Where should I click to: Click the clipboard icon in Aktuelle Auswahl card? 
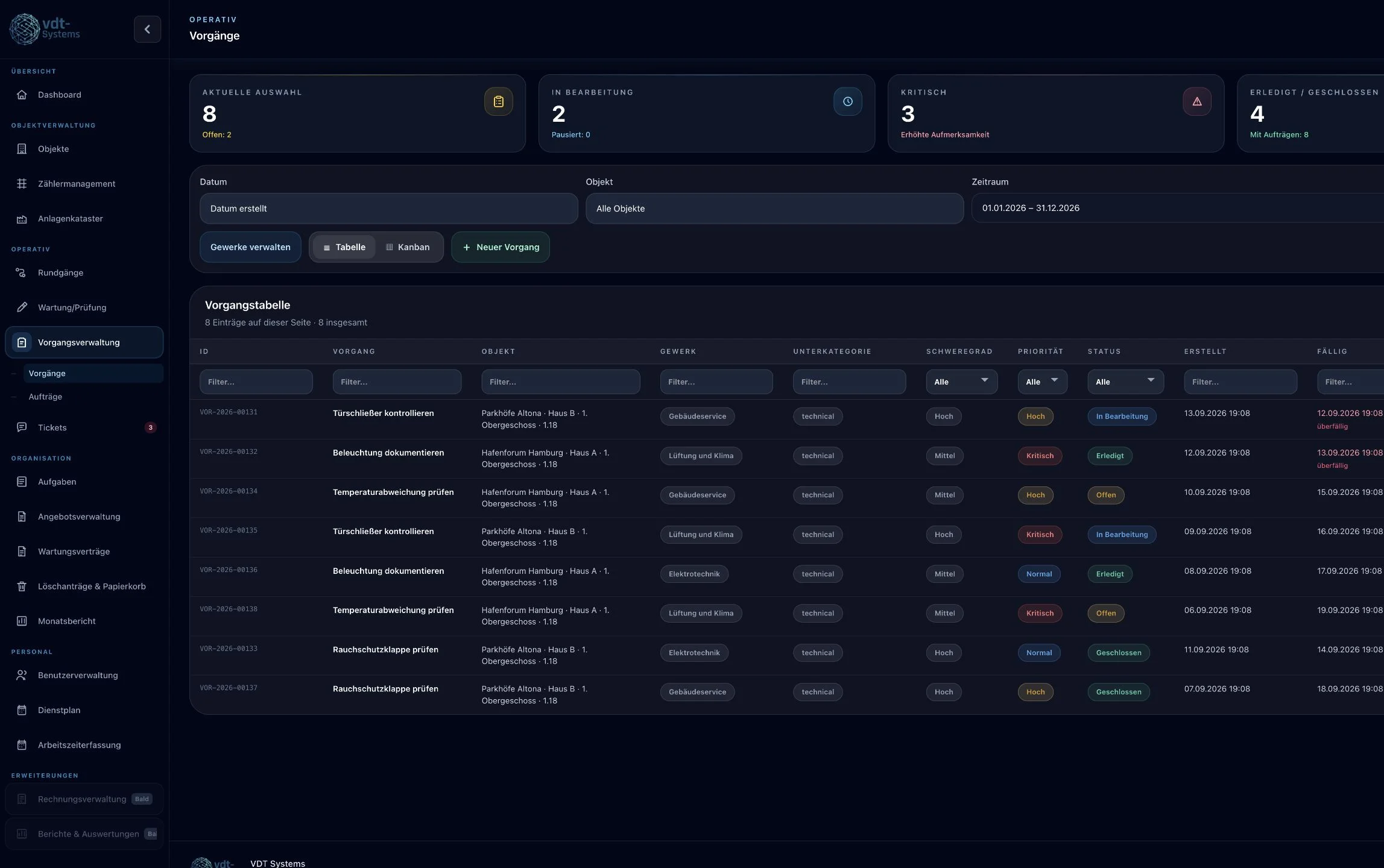tap(498, 101)
